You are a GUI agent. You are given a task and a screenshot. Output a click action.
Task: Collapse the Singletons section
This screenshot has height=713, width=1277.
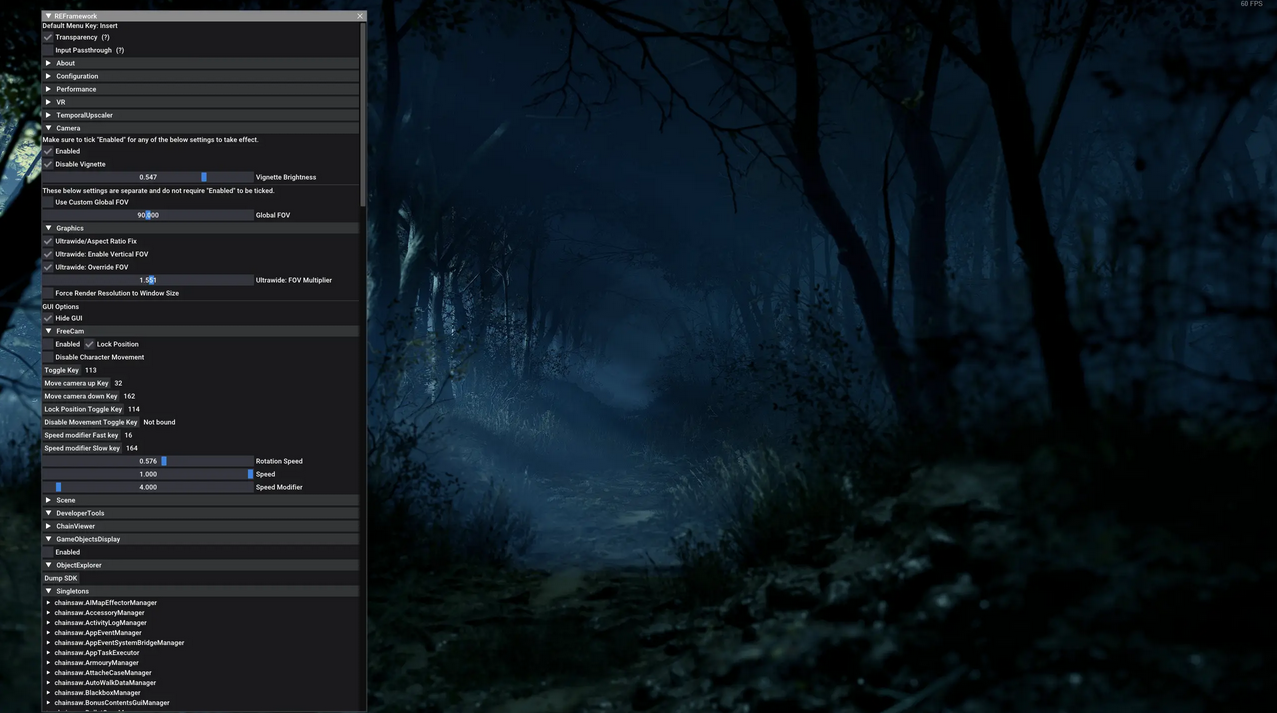[x=200, y=591]
